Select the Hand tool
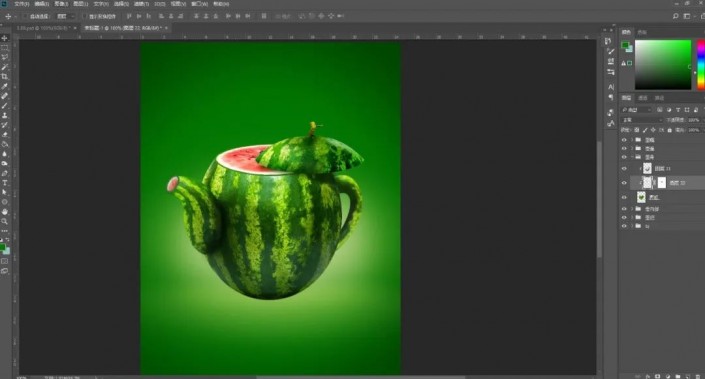 (x=4, y=212)
